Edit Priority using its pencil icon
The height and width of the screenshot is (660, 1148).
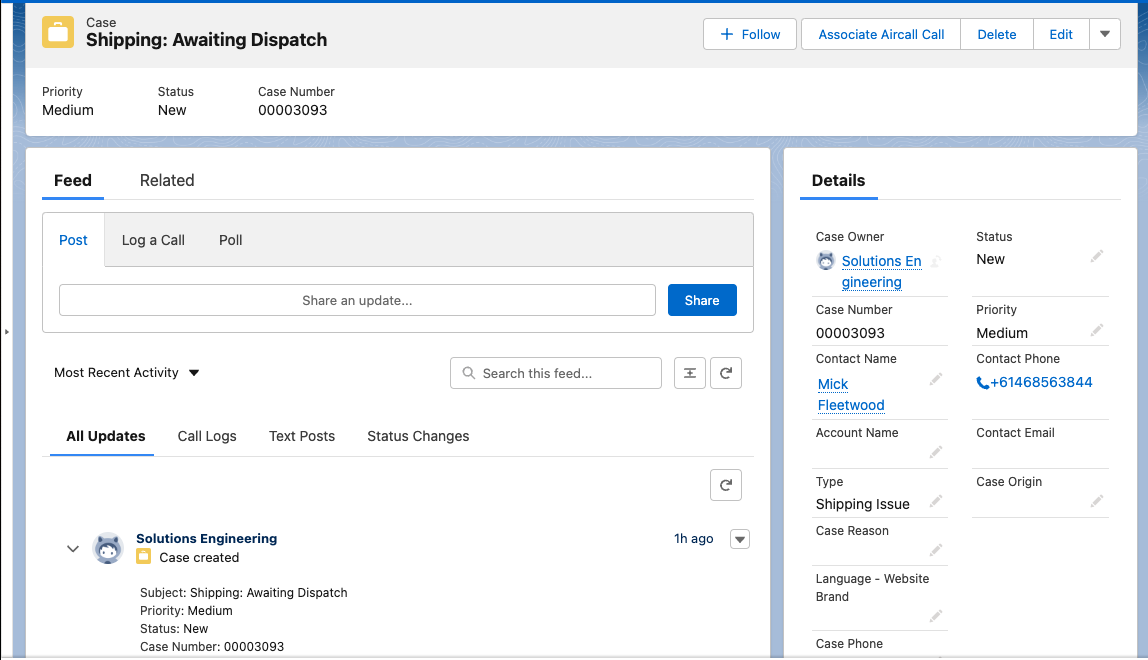coord(1097,330)
